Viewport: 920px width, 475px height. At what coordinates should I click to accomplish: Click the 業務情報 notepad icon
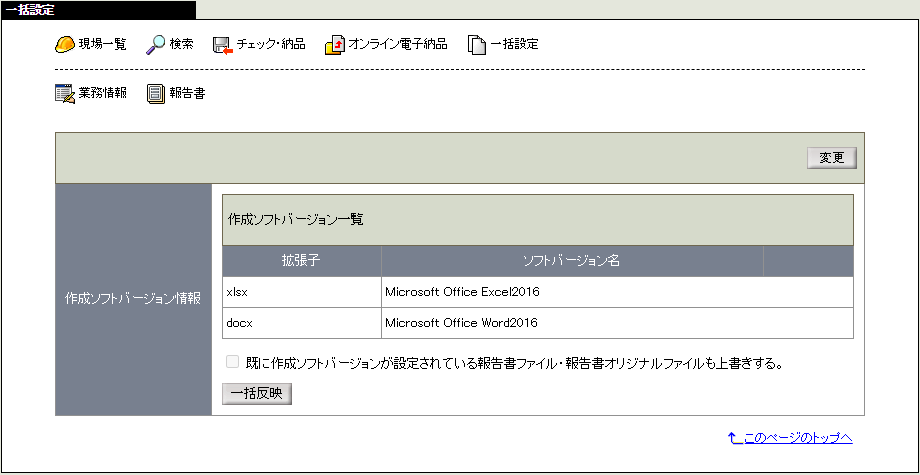point(65,94)
